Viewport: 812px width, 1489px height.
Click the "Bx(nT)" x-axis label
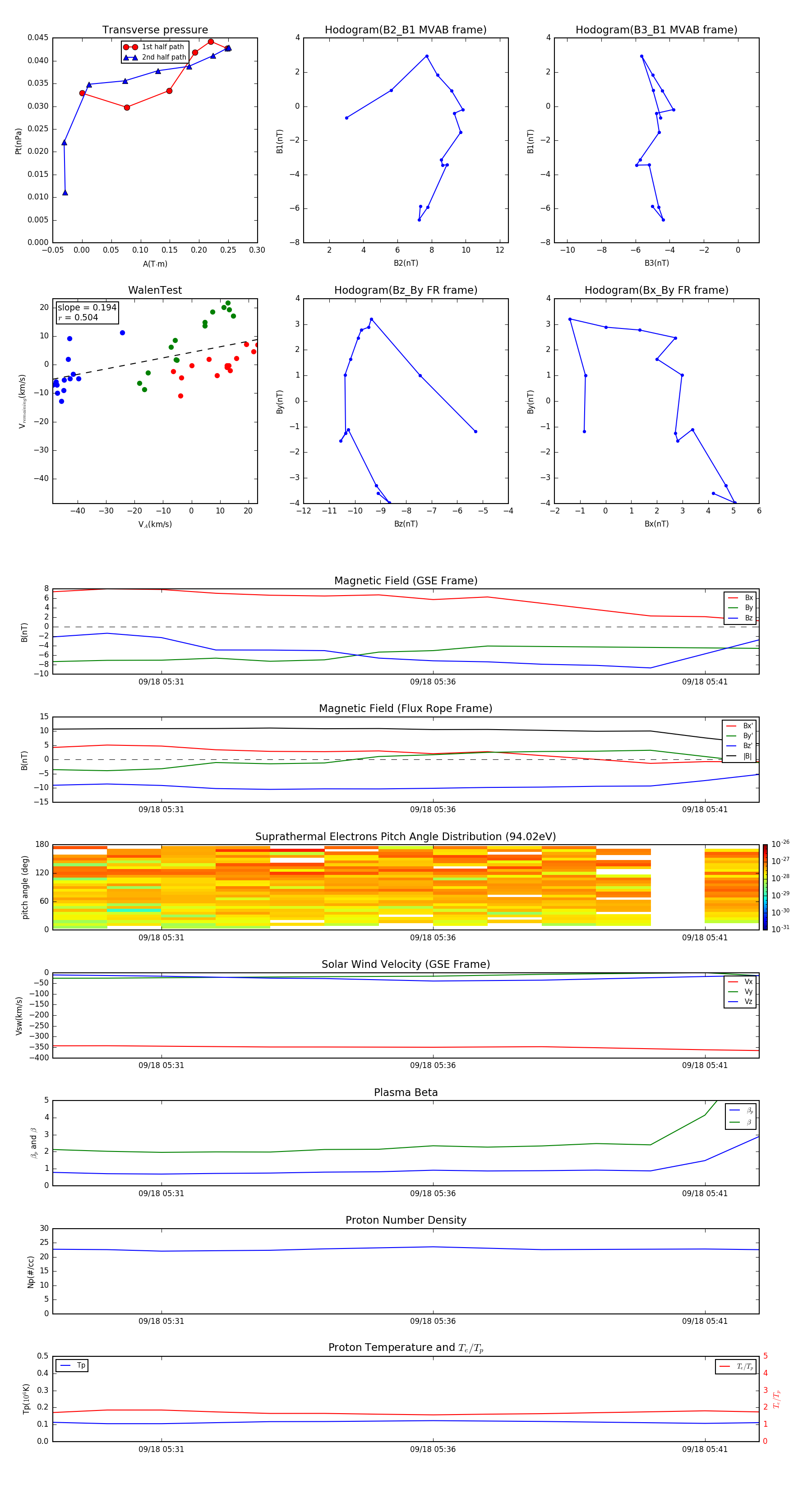click(656, 524)
